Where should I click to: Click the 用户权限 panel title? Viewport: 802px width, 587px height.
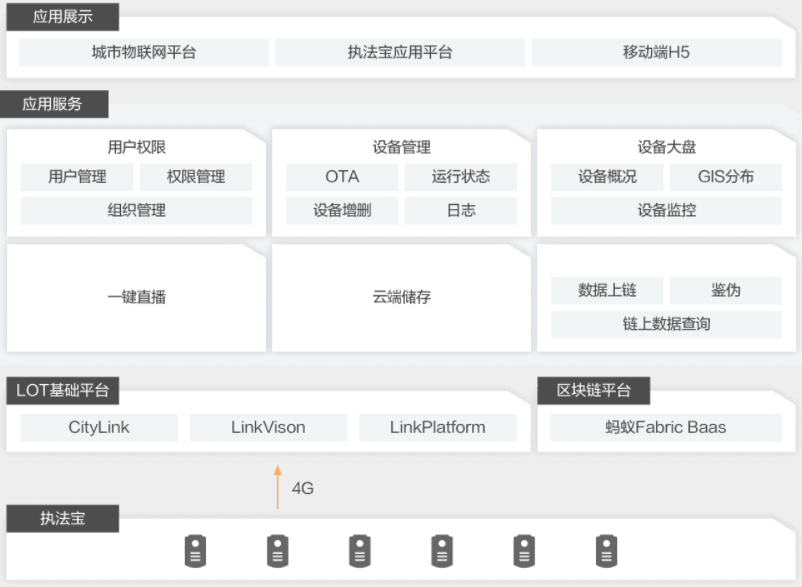(137, 147)
